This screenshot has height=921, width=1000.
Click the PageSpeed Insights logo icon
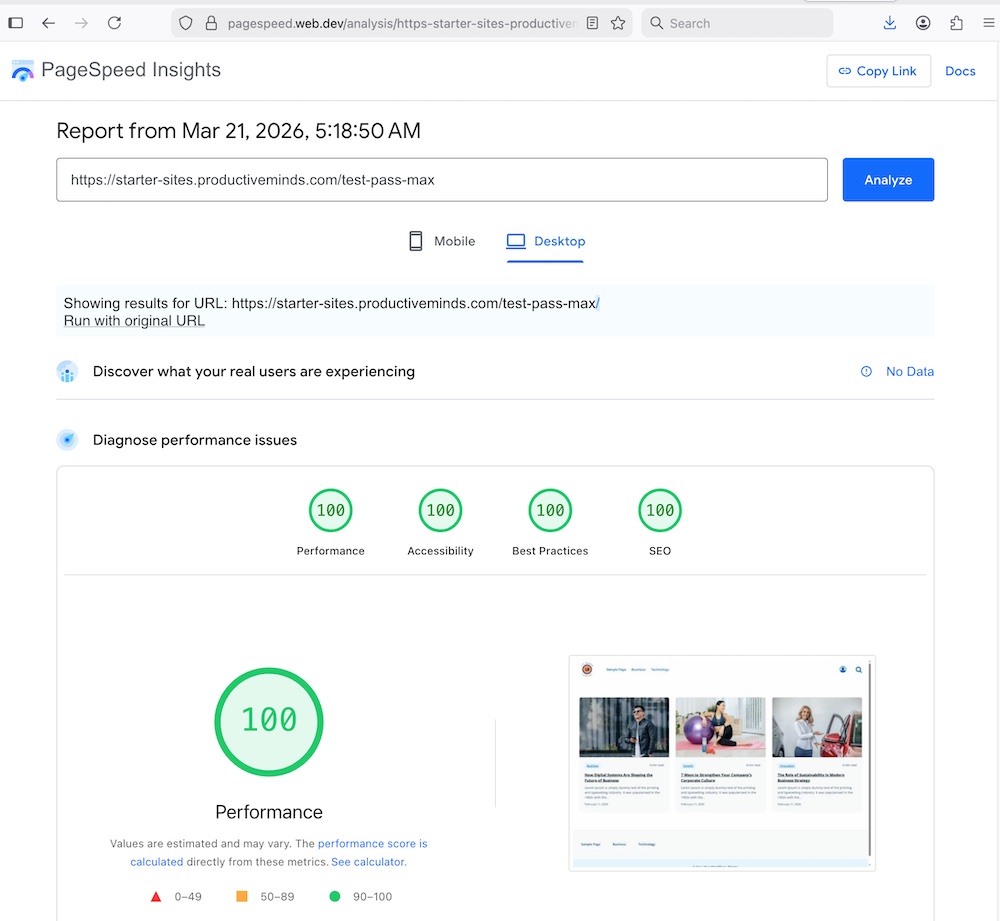point(22,70)
